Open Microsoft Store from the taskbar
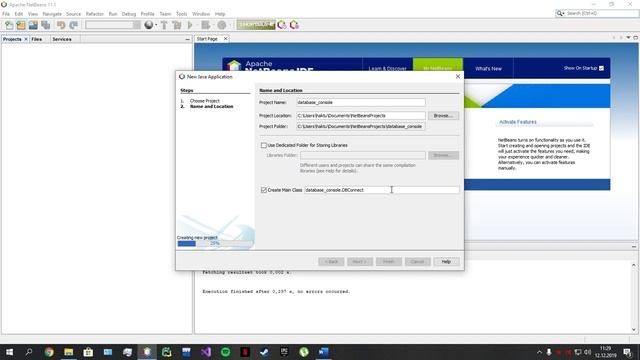Screen dimensions: 640x360 pyautogui.click(x=88, y=352)
